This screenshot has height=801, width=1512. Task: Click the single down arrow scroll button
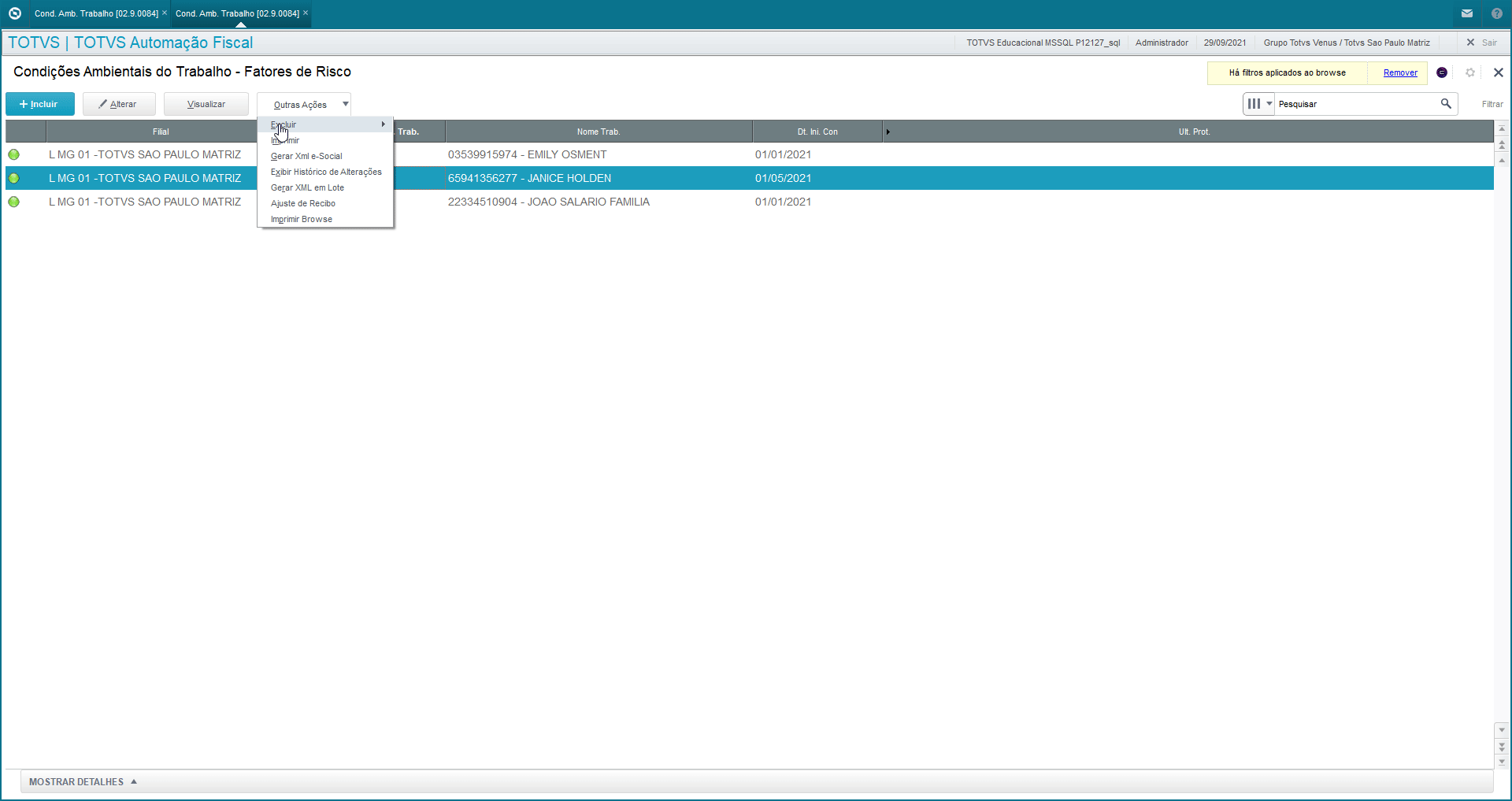(1503, 730)
